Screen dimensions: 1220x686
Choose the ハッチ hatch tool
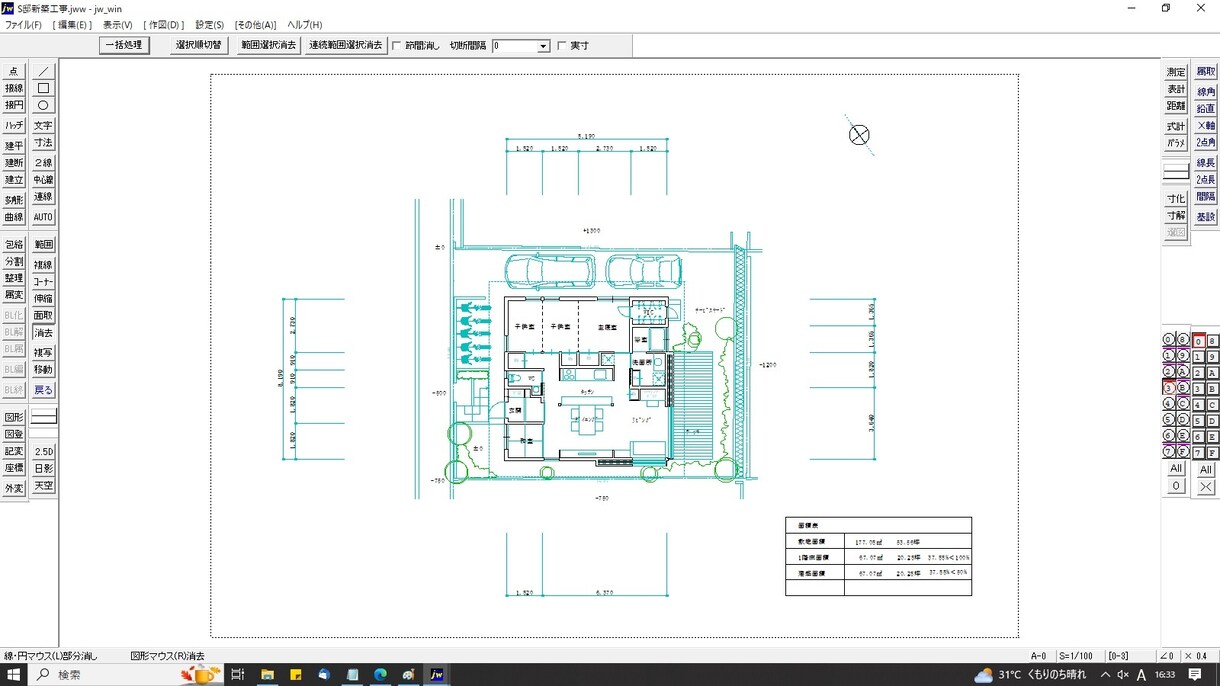[14, 126]
